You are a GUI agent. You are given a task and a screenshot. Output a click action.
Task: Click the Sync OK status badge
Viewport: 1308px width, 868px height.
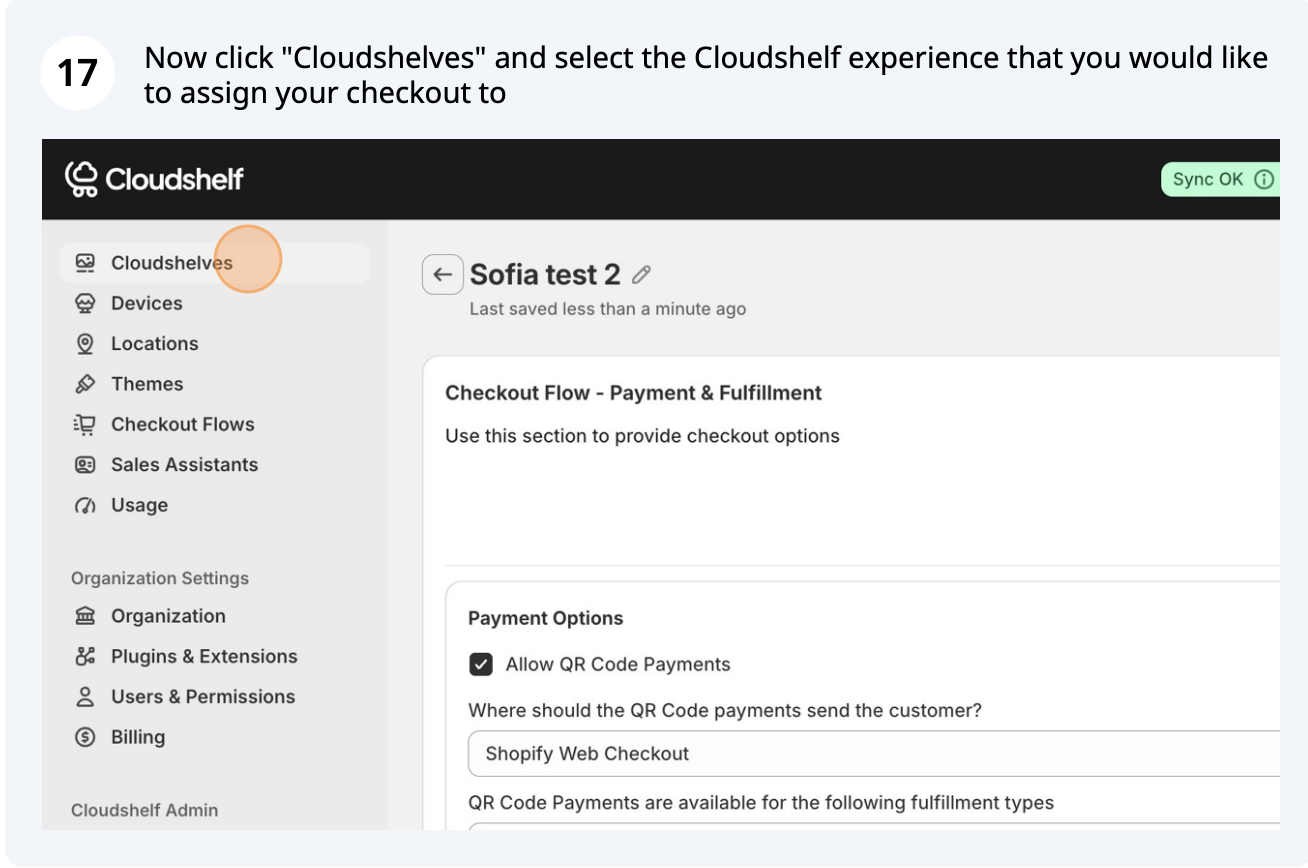coord(1220,180)
